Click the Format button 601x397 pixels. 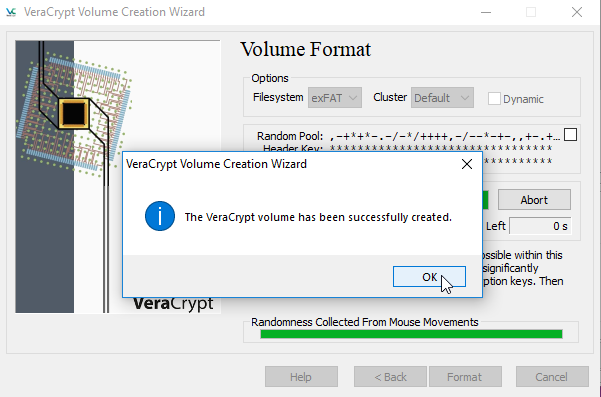click(x=465, y=377)
